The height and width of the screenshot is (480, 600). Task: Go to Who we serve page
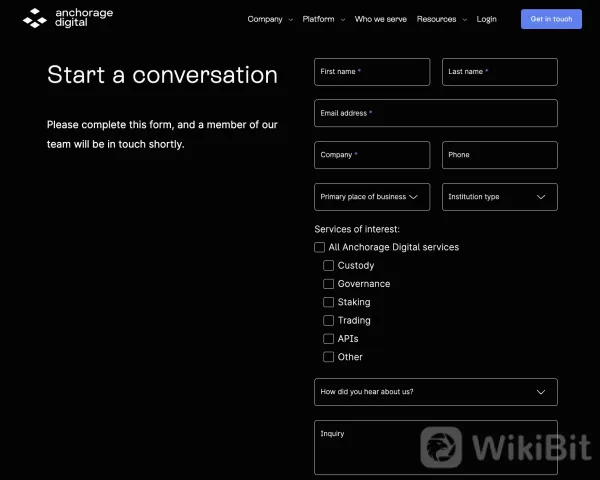click(x=380, y=19)
